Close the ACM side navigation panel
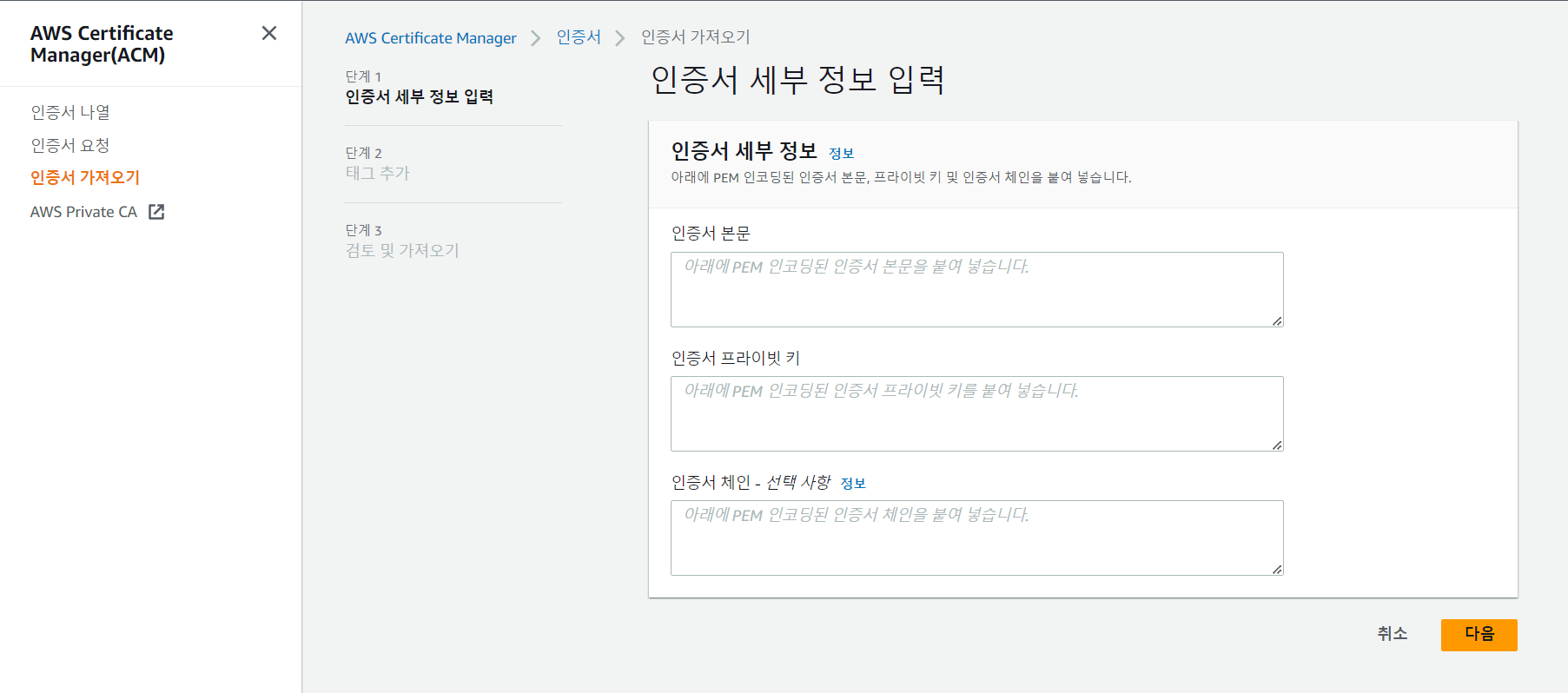Image resolution: width=1568 pixels, height=693 pixels. (x=269, y=33)
